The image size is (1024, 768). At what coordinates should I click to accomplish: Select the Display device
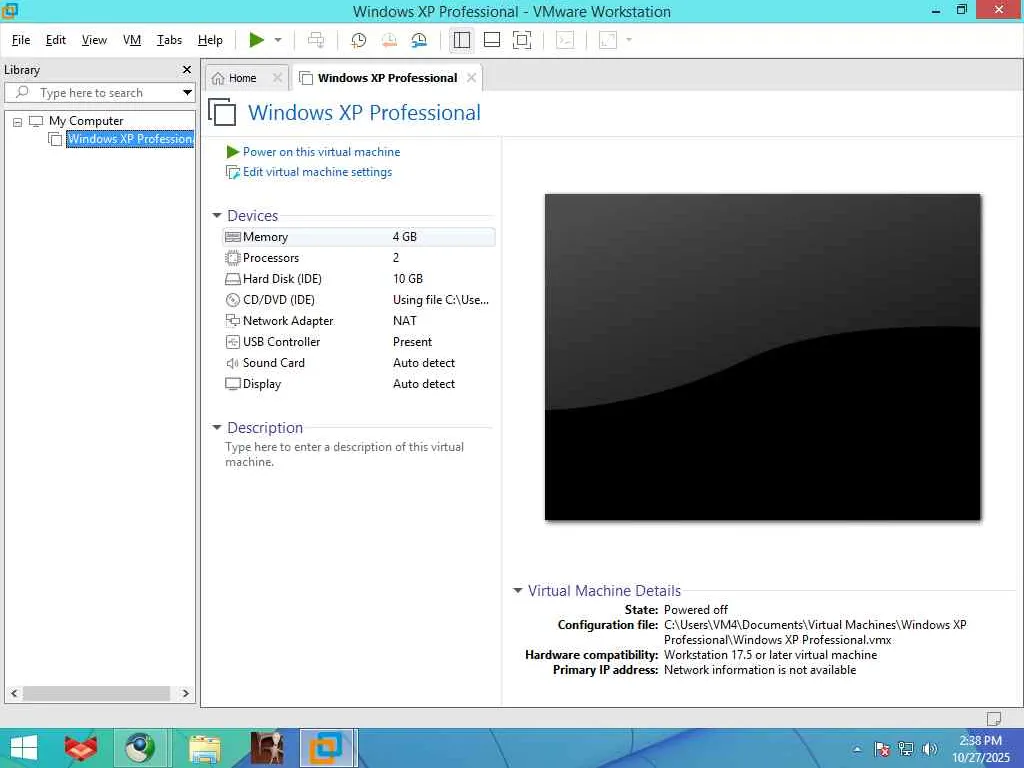tap(359, 384)
